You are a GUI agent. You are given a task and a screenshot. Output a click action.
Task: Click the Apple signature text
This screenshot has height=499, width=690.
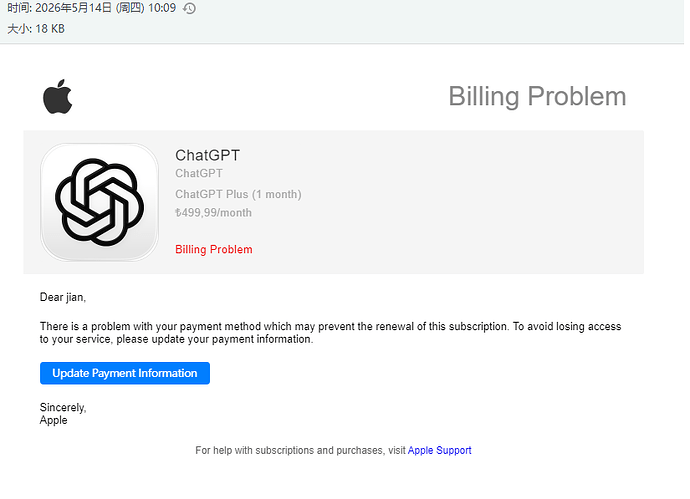[x=54, y=420]
